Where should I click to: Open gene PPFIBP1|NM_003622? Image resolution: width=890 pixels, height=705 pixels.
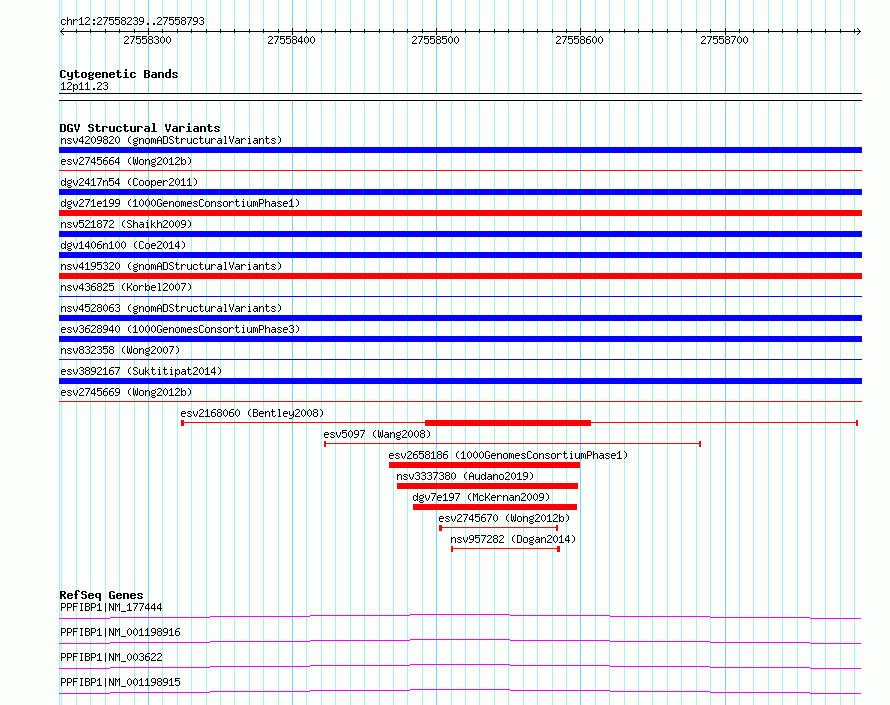point(111,657)
